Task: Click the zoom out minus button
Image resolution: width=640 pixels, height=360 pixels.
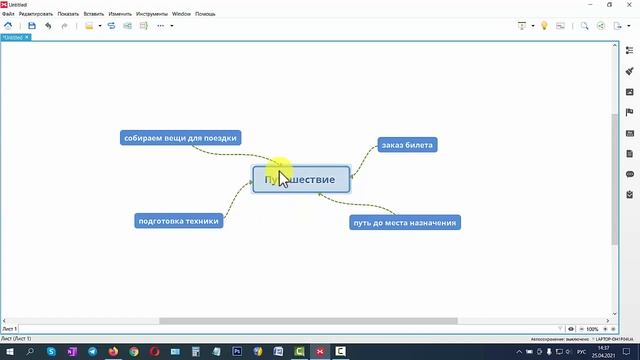Action: pyautogui.click(x=582, y=329)
